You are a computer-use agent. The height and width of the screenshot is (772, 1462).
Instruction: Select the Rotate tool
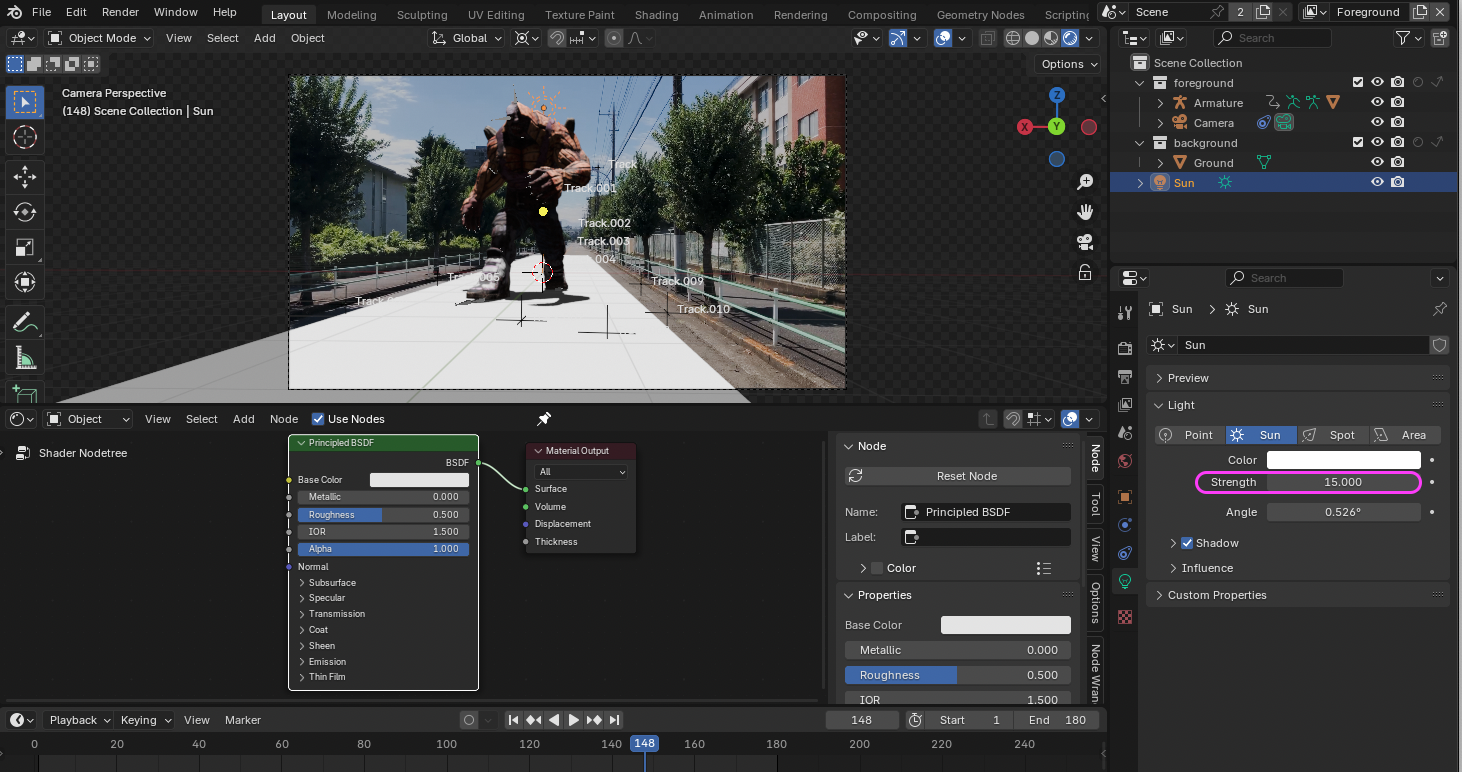pos(25,212)
